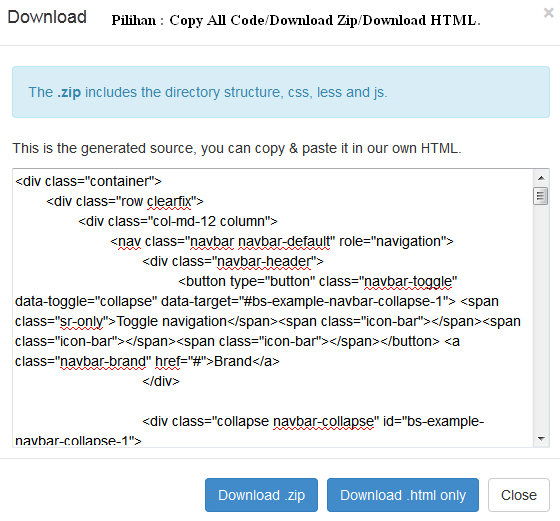Click the Close button in the footer

519,495
